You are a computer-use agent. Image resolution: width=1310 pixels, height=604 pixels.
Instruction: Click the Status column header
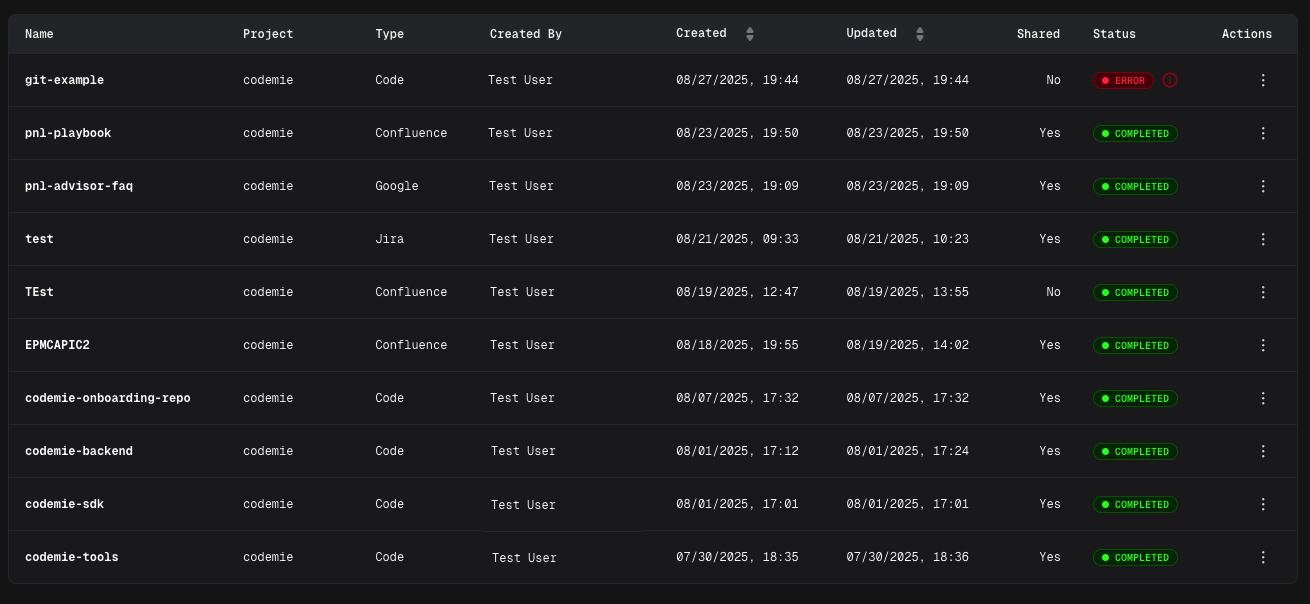pyautogui.click(x=1114, y=34)
